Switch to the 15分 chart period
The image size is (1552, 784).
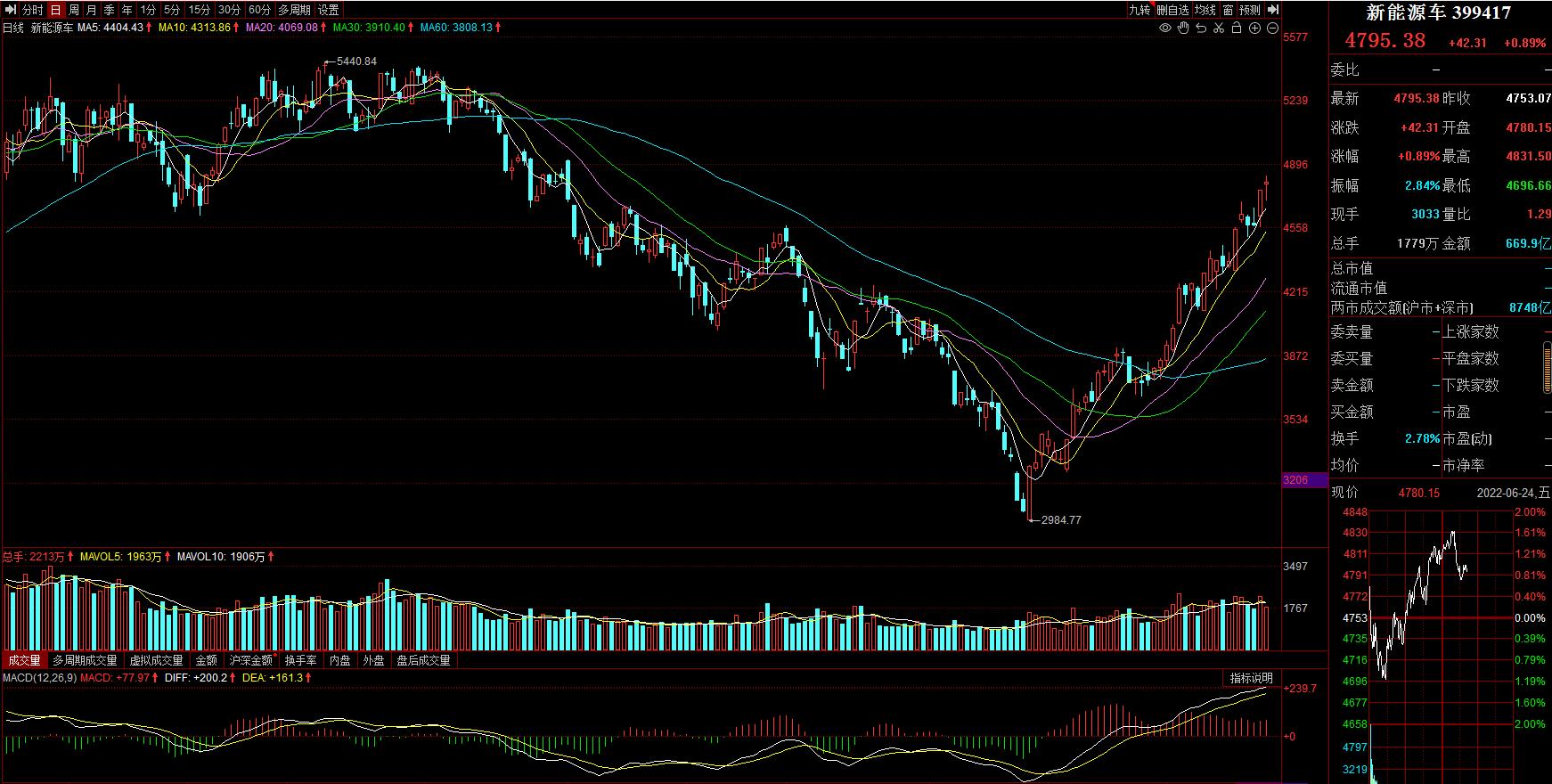200,10
